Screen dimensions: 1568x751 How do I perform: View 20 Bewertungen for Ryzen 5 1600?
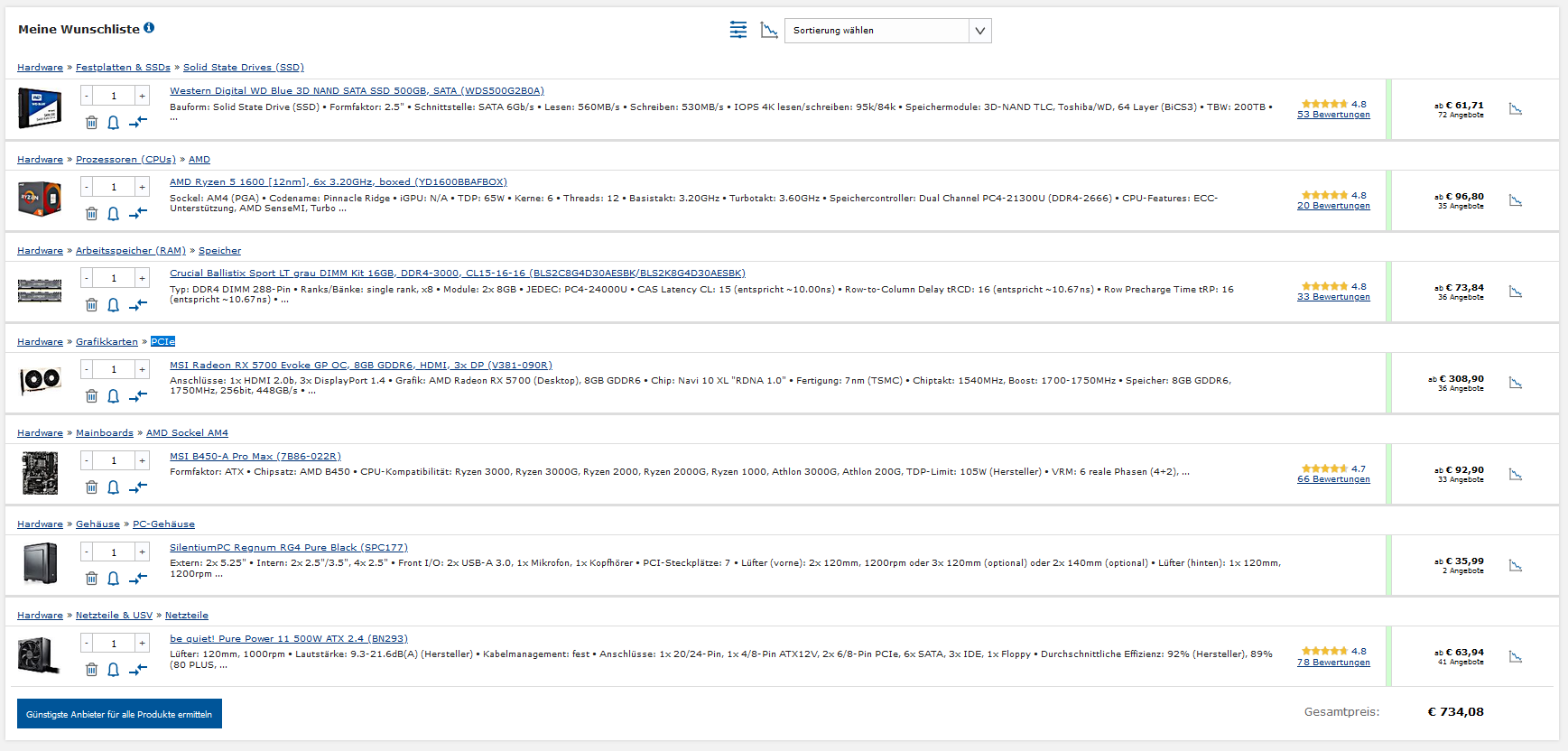pyautogui.click(x=1333, y=206)
